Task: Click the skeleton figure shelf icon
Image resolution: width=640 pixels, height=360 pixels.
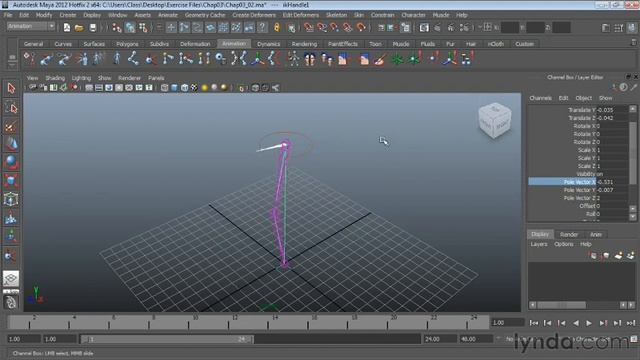Action: tap(293, 59)
